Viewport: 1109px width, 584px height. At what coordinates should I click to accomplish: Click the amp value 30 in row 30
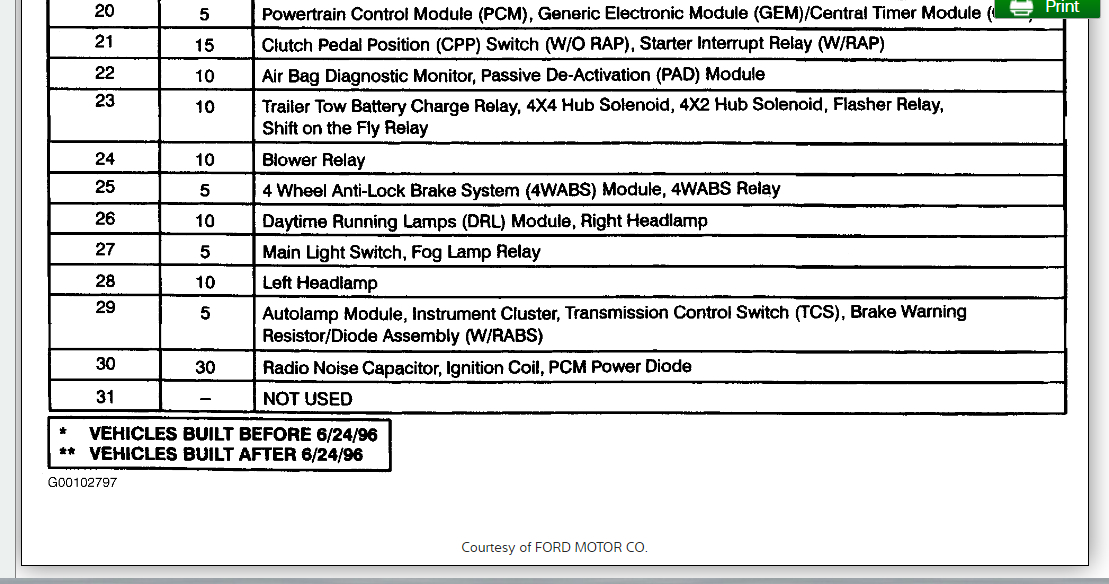[205, 368]
